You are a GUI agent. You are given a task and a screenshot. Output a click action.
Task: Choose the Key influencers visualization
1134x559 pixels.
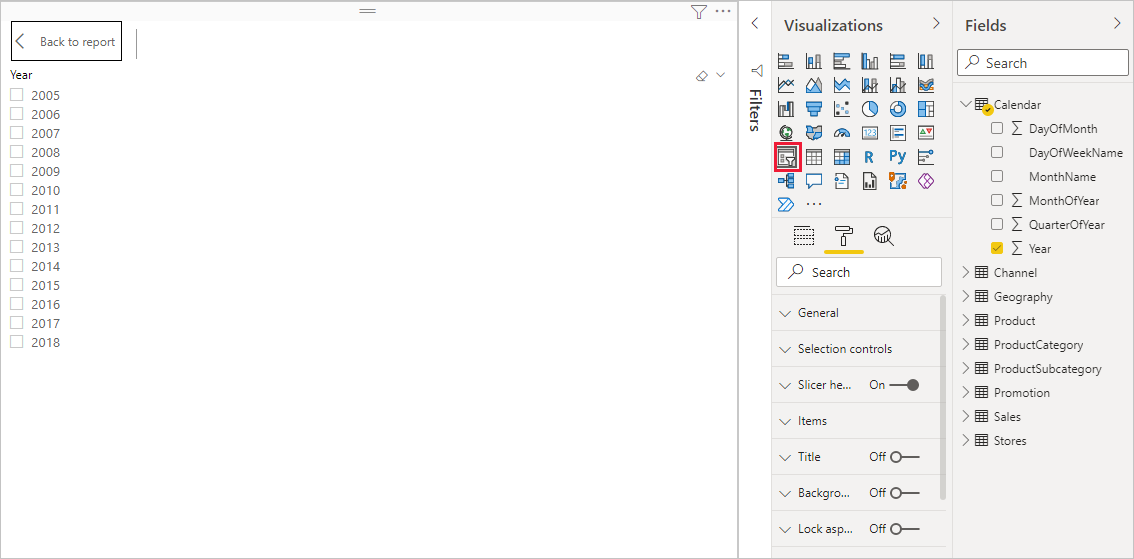coord(926,157)
